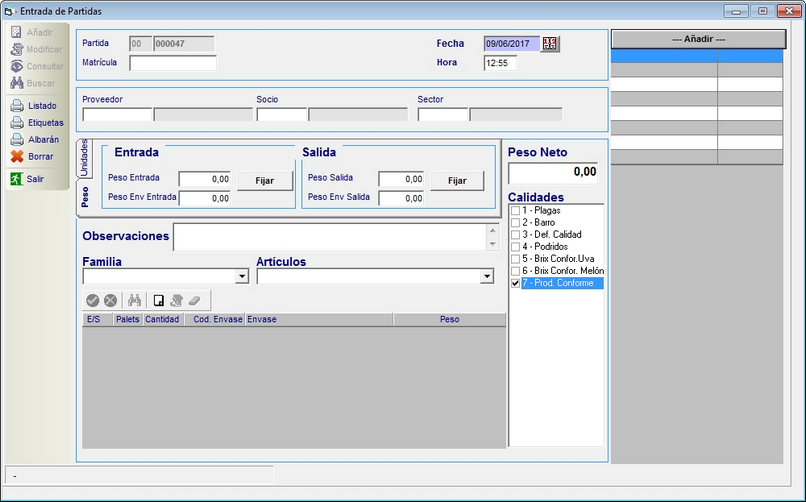The height and width of the screenshot is (502, 806).
Task: Click the Matrícula input field
Action: (173, 63)
